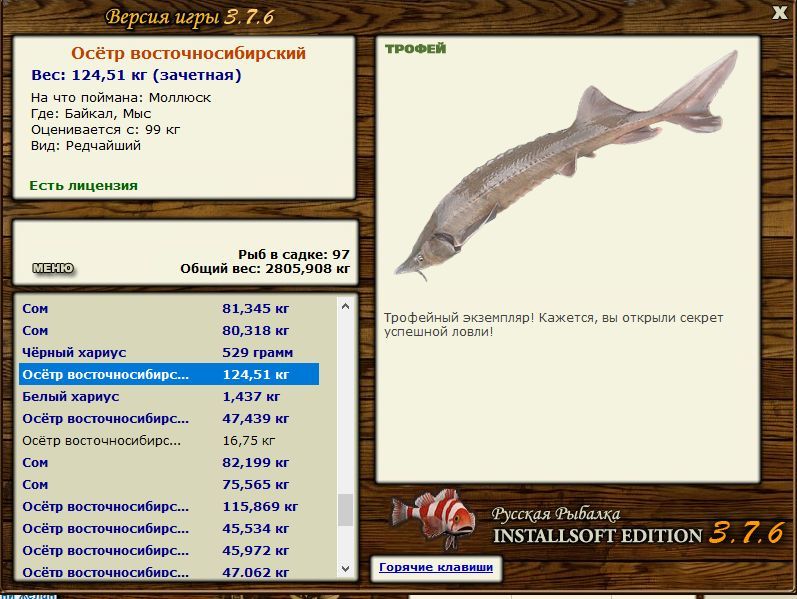Select the Осётр 45,534 кг row

[x=169, y=529]
